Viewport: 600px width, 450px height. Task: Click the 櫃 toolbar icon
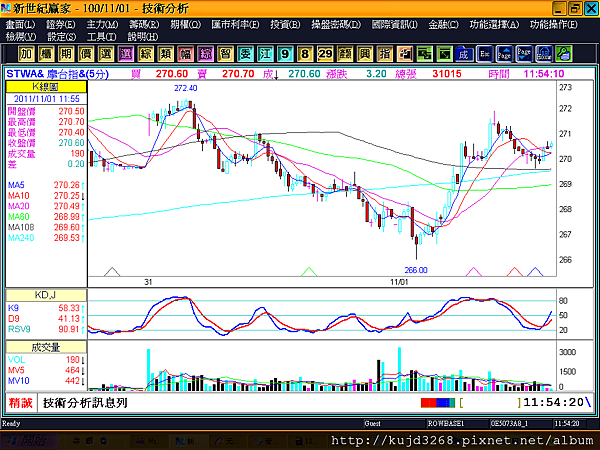pos(46,54)
